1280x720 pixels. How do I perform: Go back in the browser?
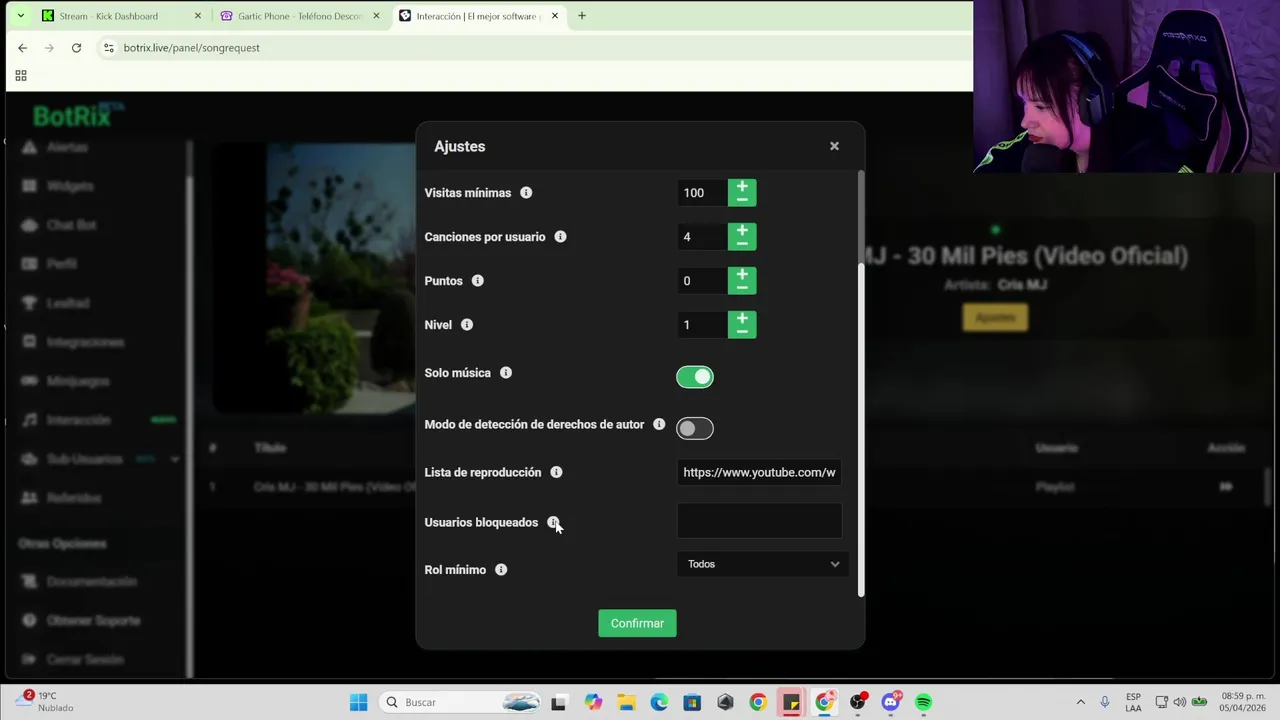tap(22, 48)
